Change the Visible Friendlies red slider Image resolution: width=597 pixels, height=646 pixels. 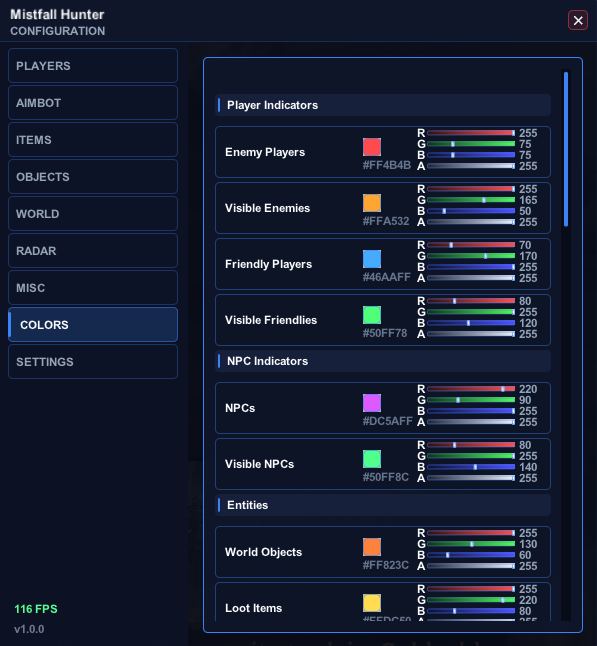[471, 301]
